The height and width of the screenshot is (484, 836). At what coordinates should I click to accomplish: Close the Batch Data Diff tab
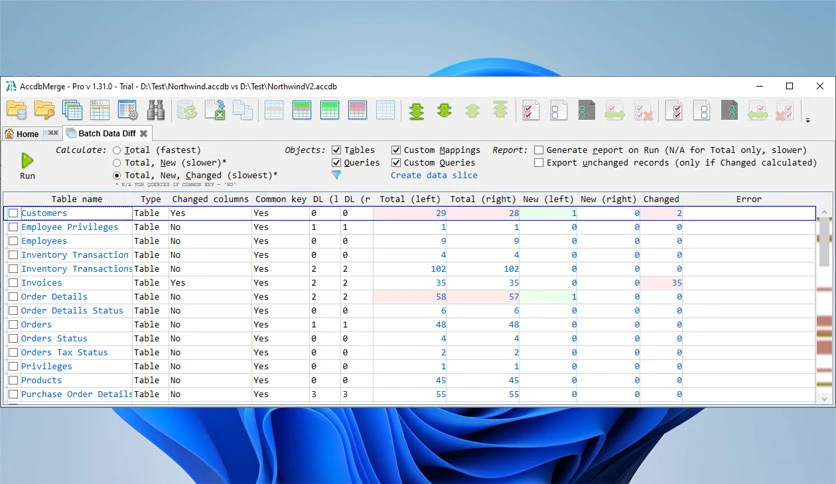point(143,133)
